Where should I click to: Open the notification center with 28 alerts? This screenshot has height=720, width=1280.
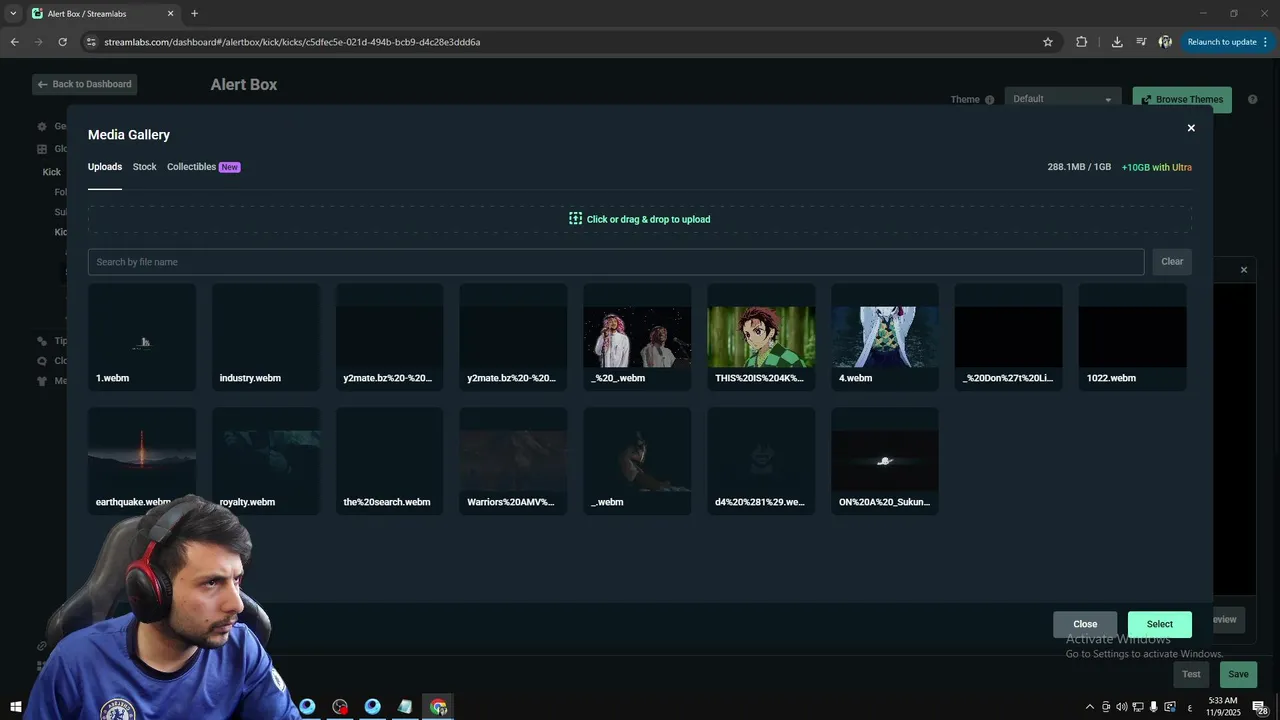(x=1262, y=707)
